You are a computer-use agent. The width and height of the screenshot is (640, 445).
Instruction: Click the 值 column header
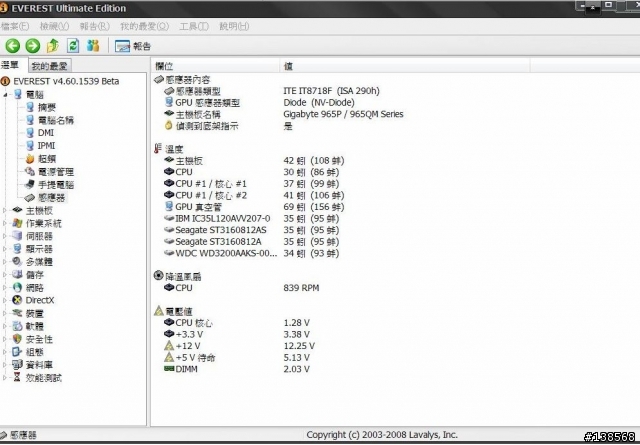point(404,66)
